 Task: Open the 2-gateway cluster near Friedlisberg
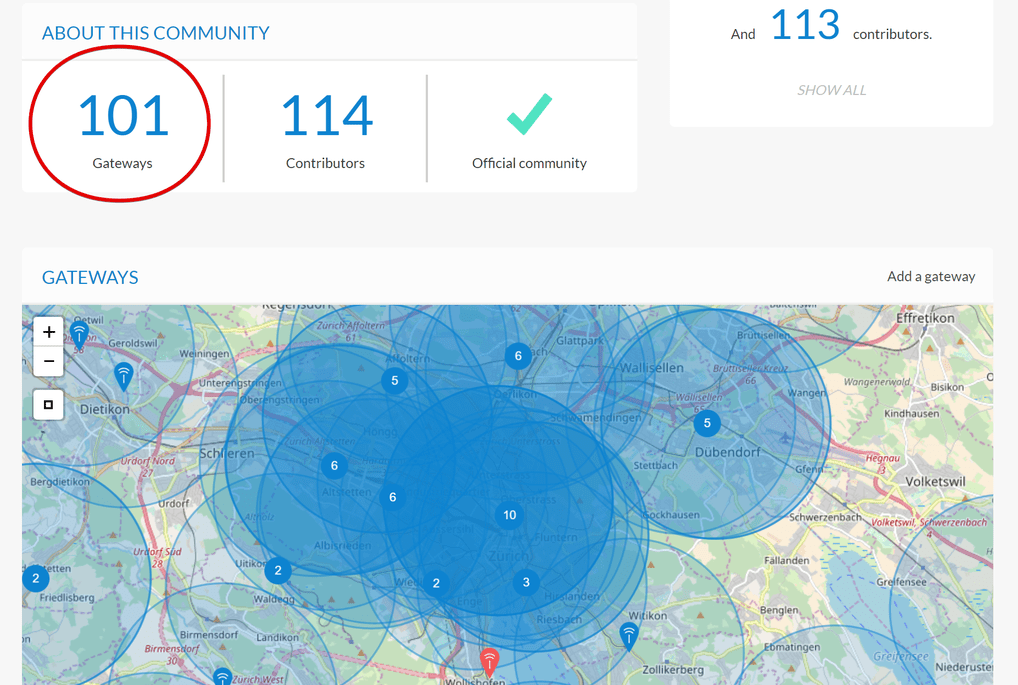(36, 578)
